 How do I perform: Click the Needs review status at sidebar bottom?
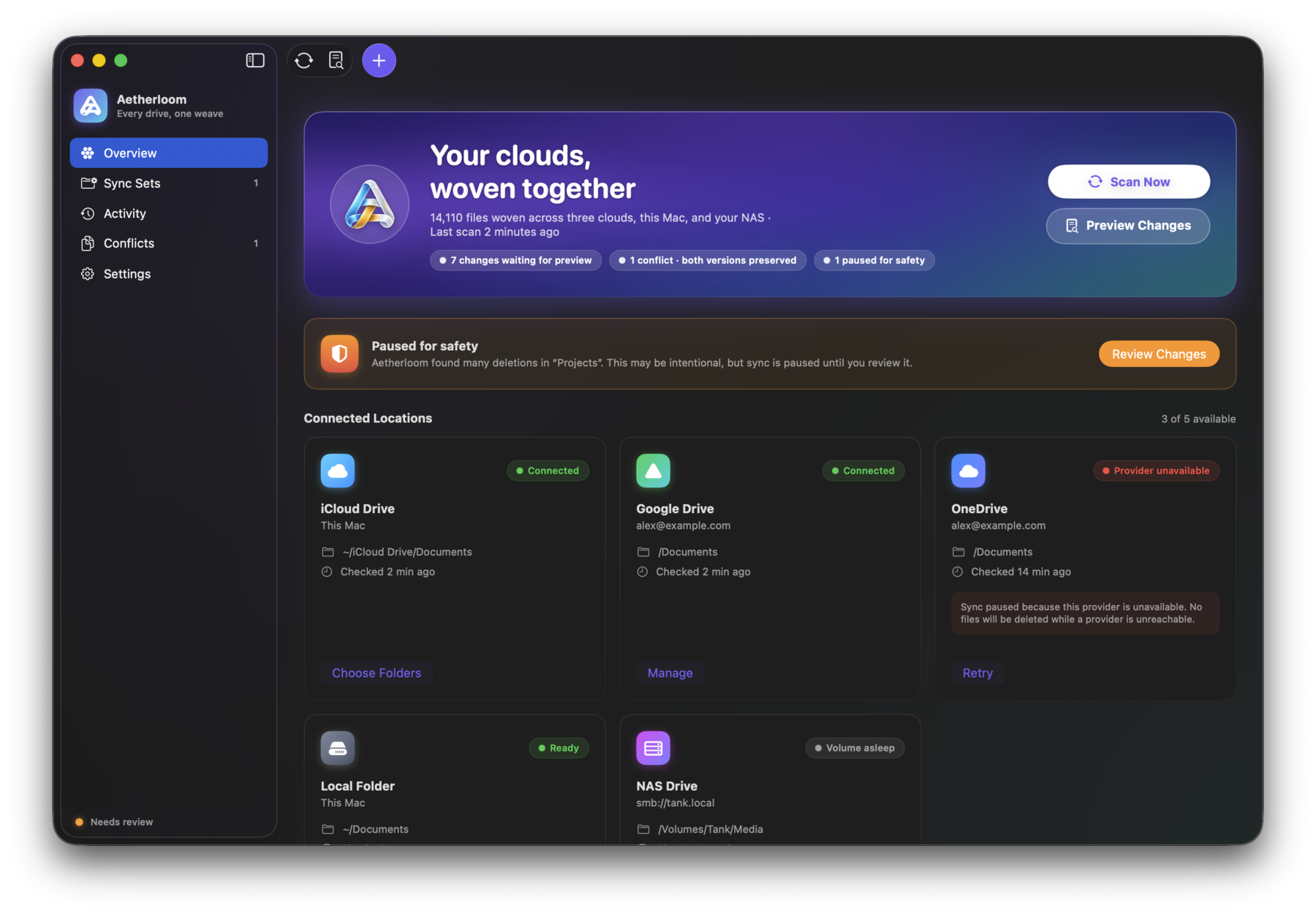(x=114, y=821)
